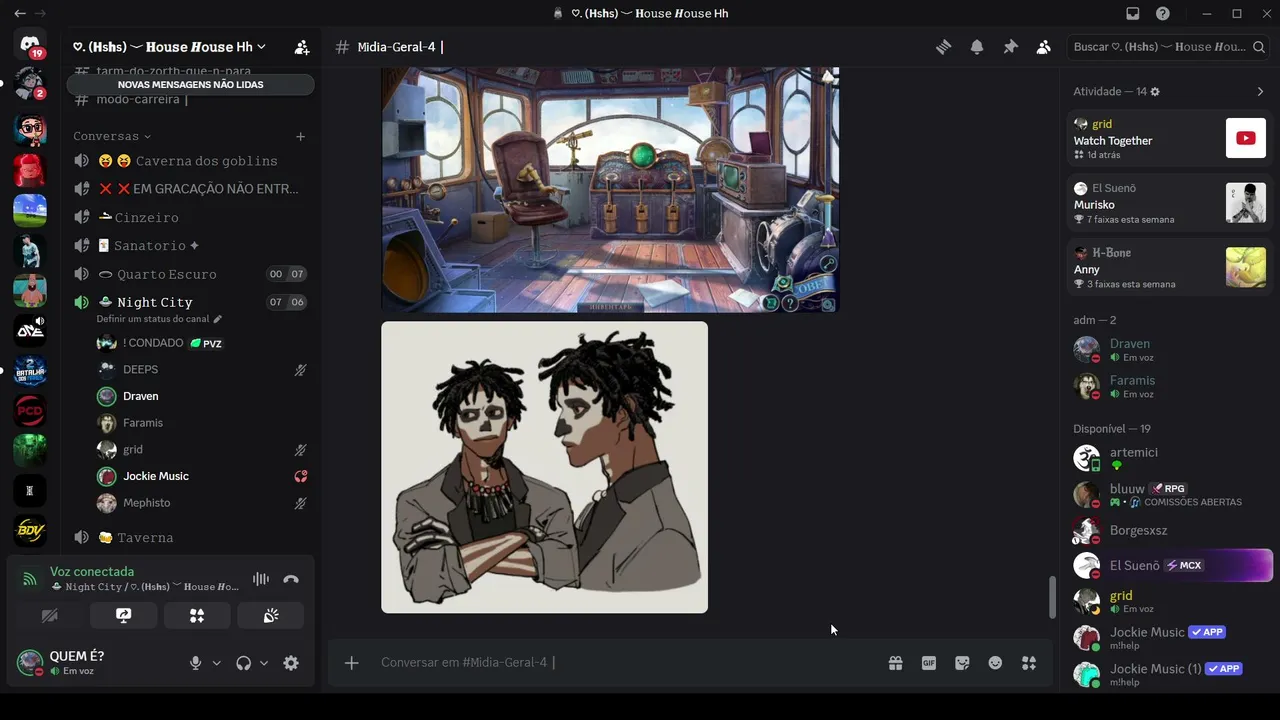1280x720 pixels.
Task: Expand the server name dropdown menu
Action: coord(261,47)
